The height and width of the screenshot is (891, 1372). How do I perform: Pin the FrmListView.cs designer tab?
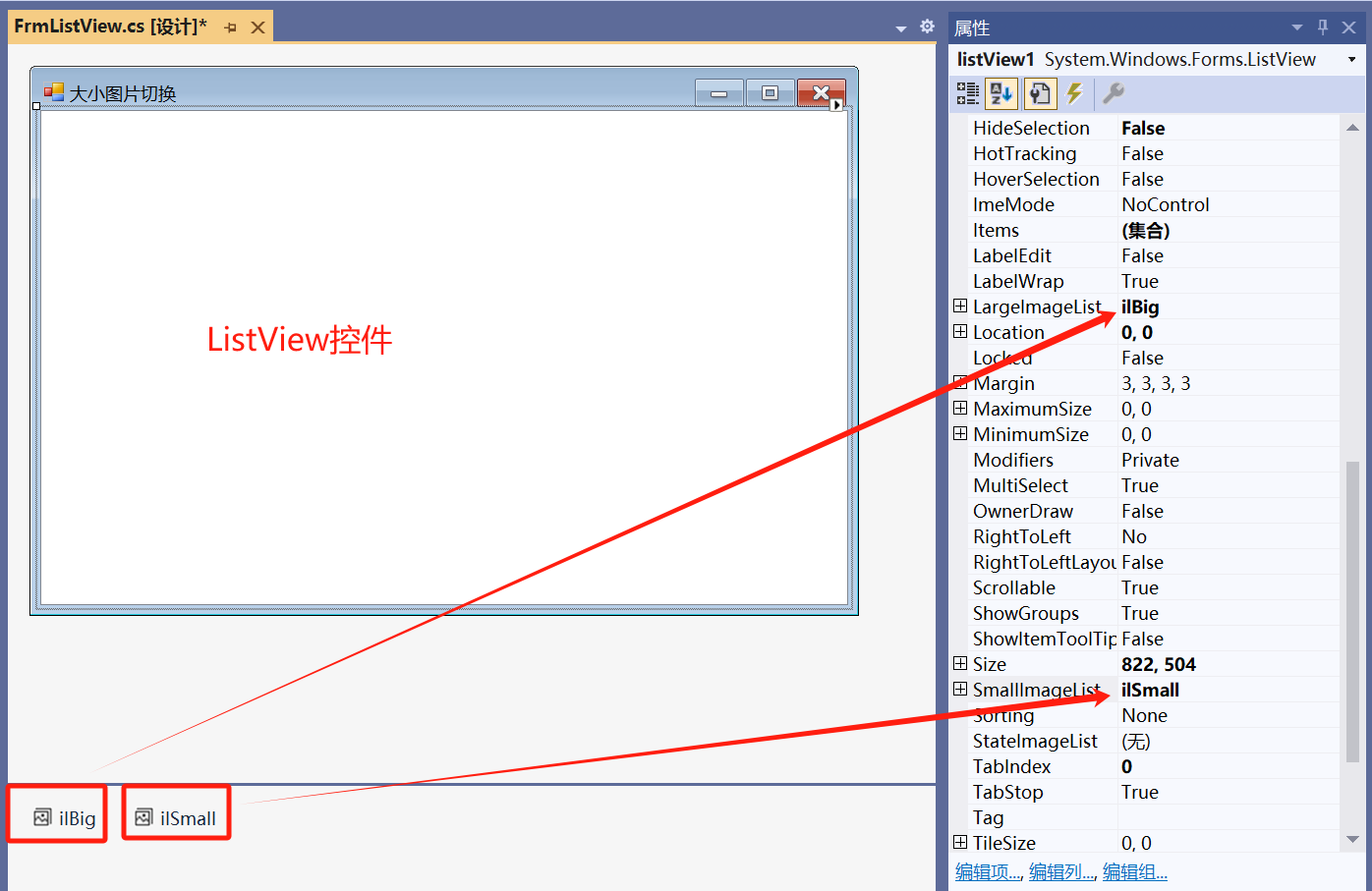pyautogui.click(x=231, y=28)
